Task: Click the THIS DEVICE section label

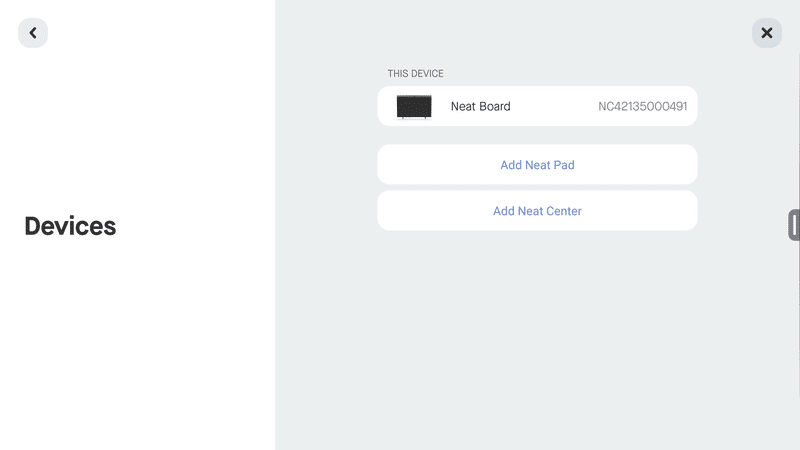Action: click(x=415, y=73)
